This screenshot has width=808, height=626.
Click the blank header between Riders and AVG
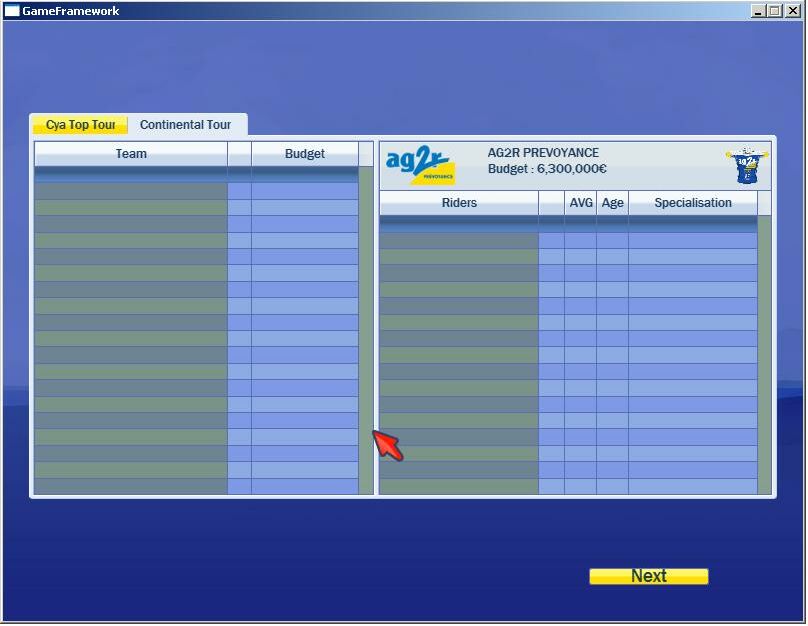(551, 203)
